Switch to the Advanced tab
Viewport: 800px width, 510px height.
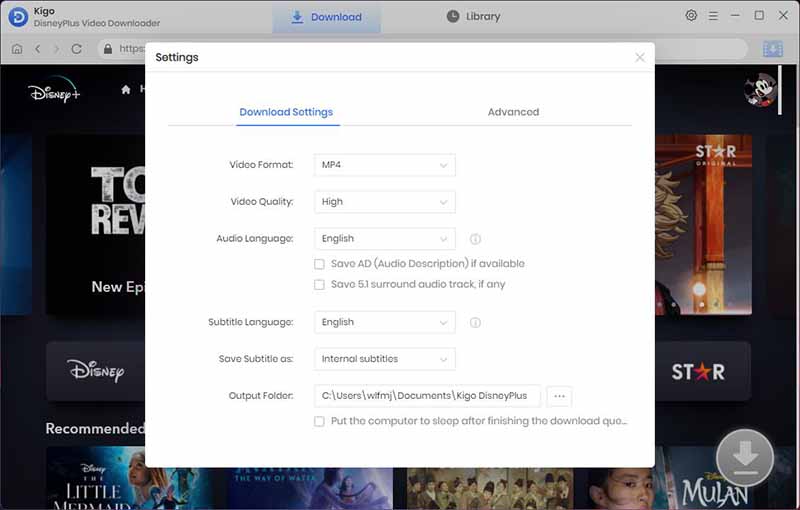pyautogui.click(x=513, y=112)
